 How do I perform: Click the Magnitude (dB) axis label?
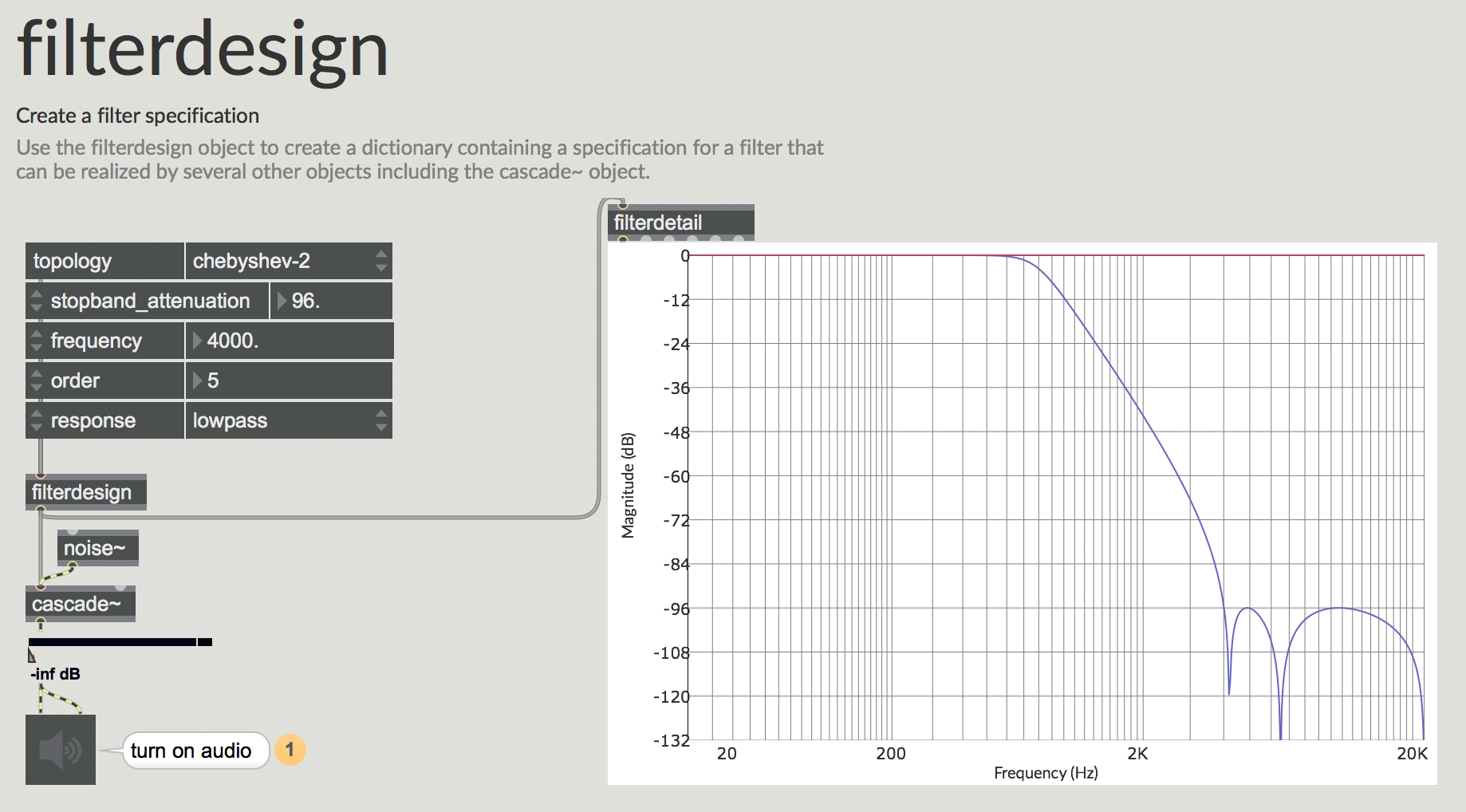click(x=628, y=485)
